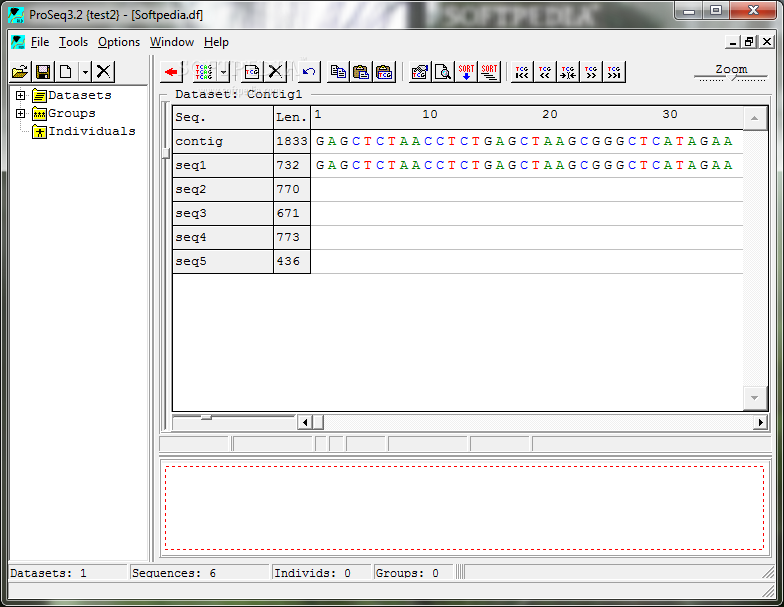Screen dimensions: 784x607
Task: Click the Len. column header
Action: click(x=292, y=118)
